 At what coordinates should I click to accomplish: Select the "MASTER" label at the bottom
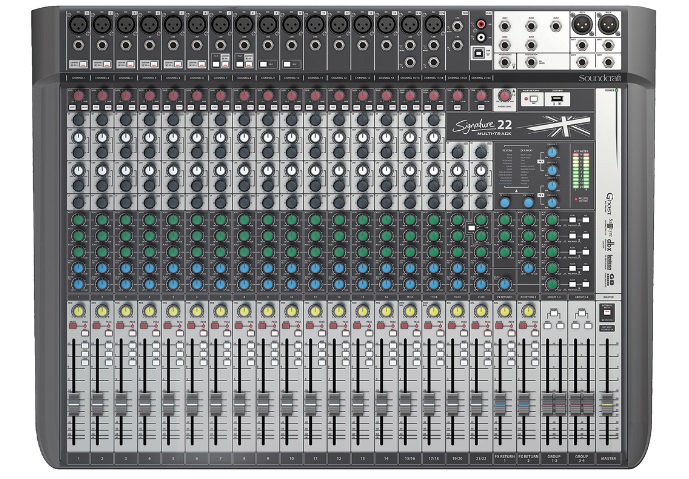[606, 458]
